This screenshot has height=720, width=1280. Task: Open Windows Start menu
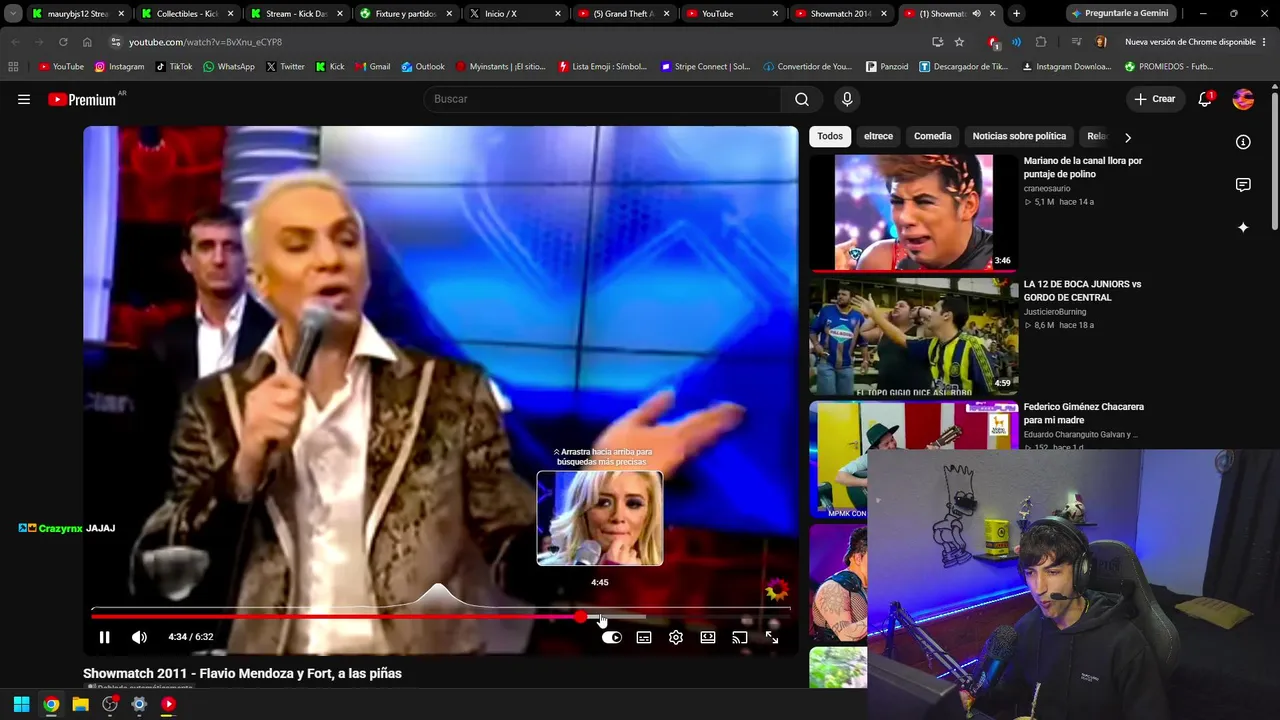(21, 704)
